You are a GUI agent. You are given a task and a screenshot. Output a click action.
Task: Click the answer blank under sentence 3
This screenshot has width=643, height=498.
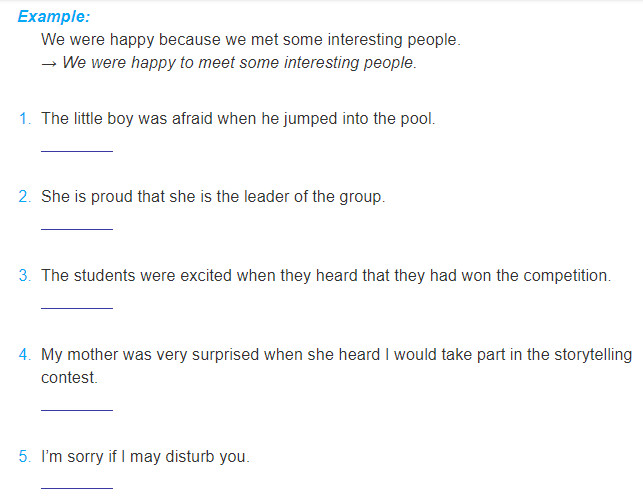(77, 308)
